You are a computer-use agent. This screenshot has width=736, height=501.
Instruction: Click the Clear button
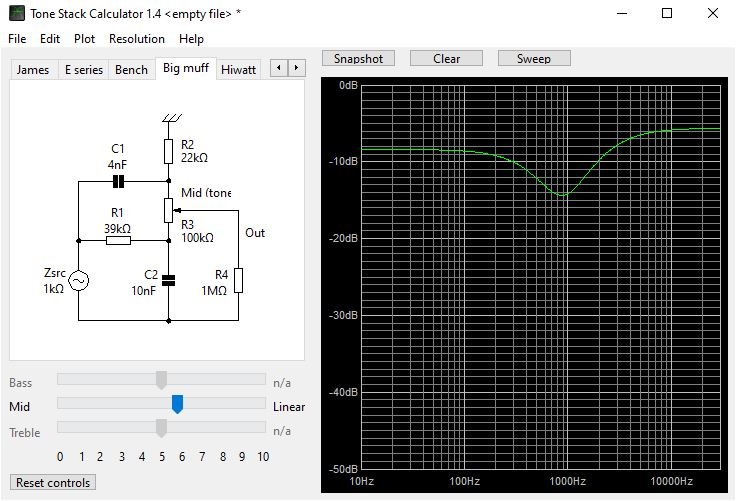click(446, 59)
